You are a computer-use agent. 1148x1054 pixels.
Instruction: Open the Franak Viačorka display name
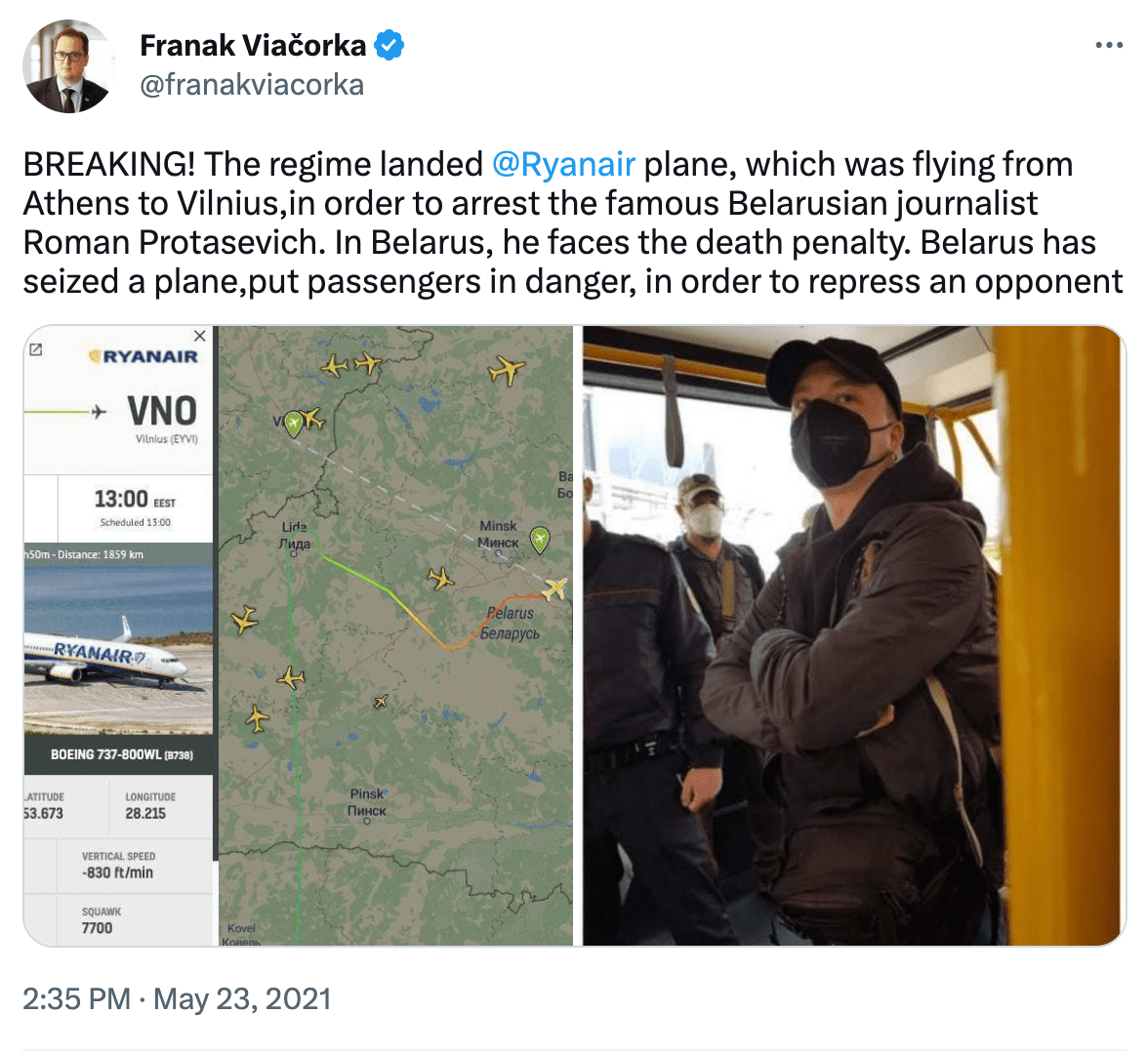click(253, 45)
